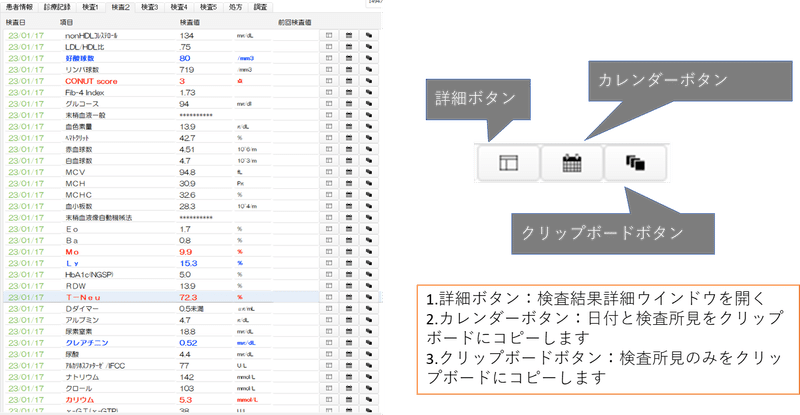Click the RDW item name

(x=76, y=286)
